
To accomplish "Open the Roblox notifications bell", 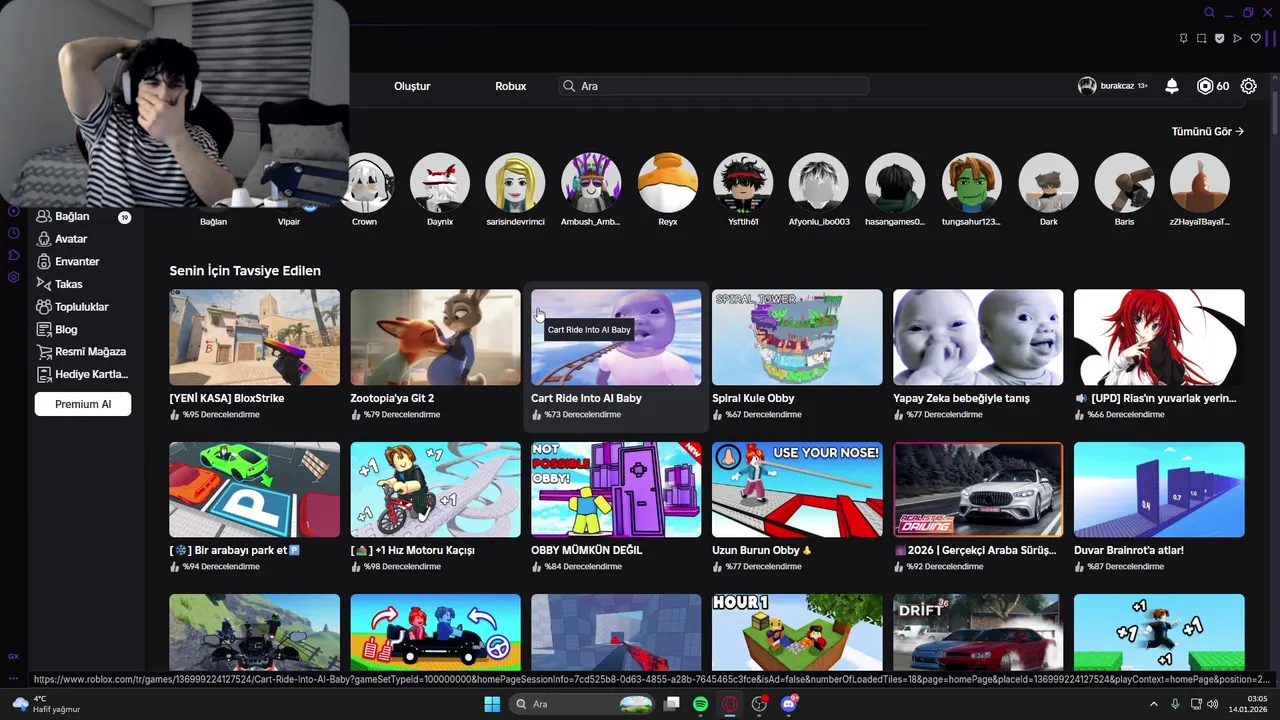I will [x=1172, y=86].
